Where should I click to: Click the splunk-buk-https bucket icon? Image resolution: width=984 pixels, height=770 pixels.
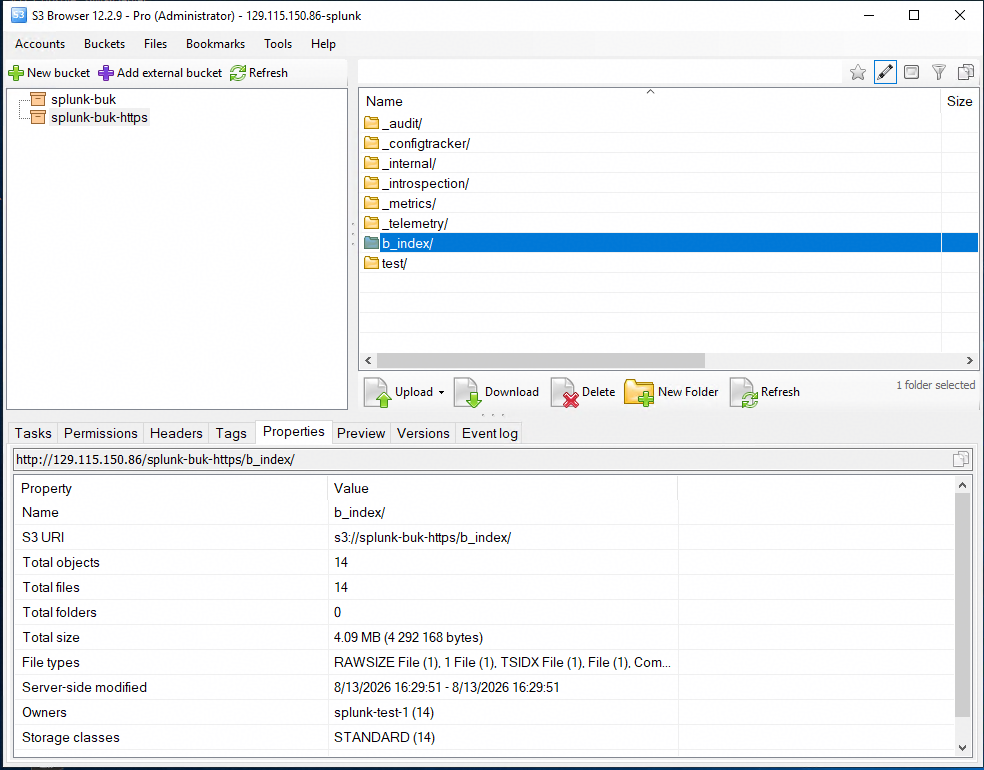click(x=38, y=117)
